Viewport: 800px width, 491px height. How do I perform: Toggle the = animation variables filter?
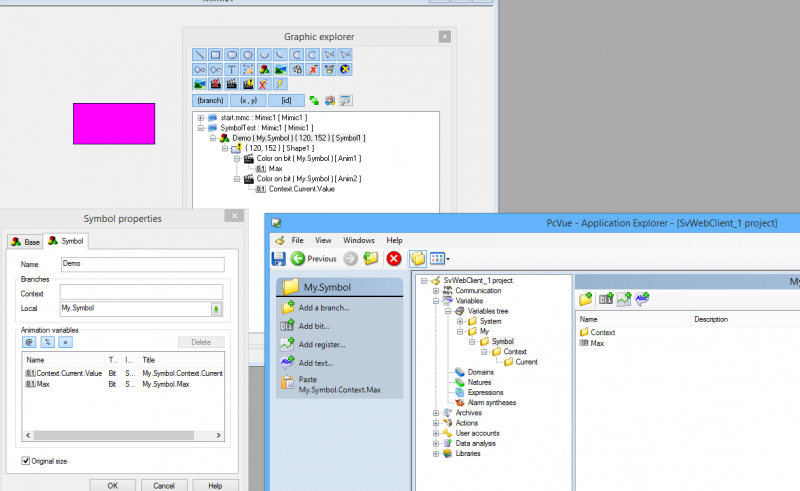coord(65,342)
